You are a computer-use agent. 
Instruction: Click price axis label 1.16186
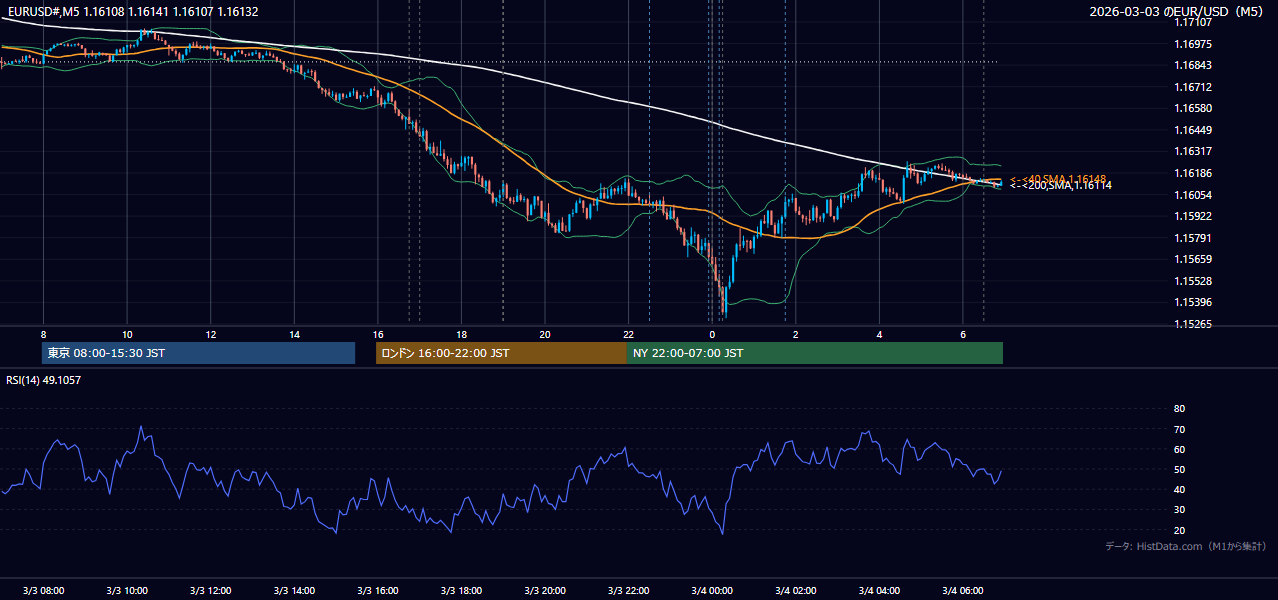tap(1193, 173)
